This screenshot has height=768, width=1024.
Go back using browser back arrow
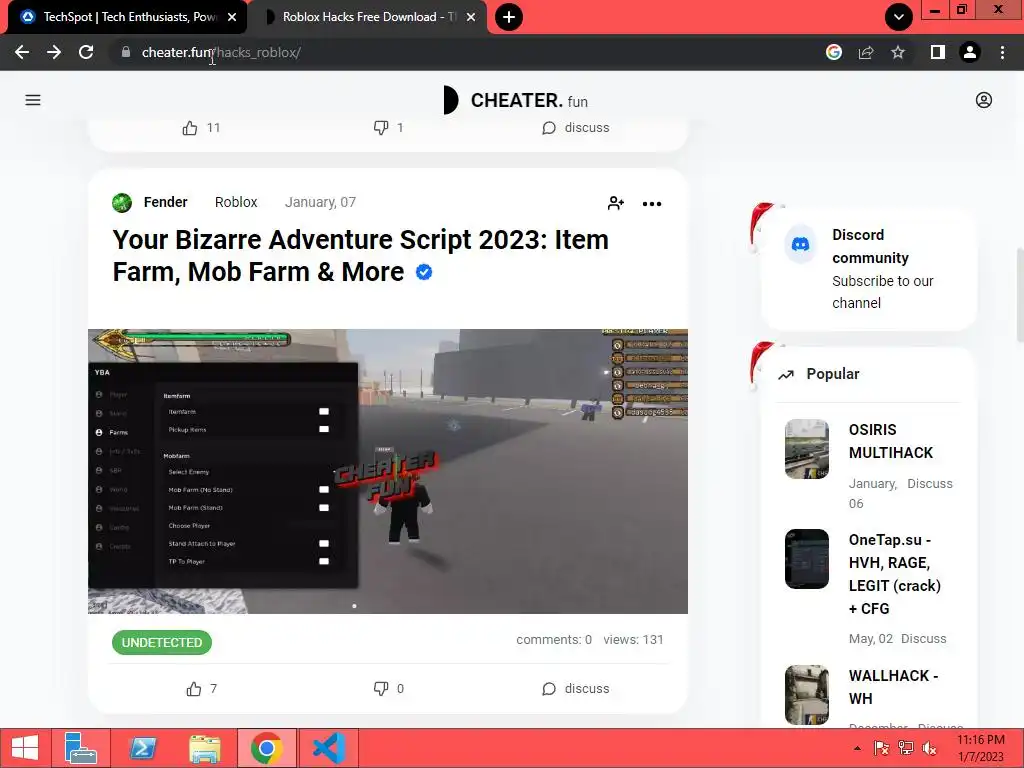pyautogui.click(x=22, y=52)
